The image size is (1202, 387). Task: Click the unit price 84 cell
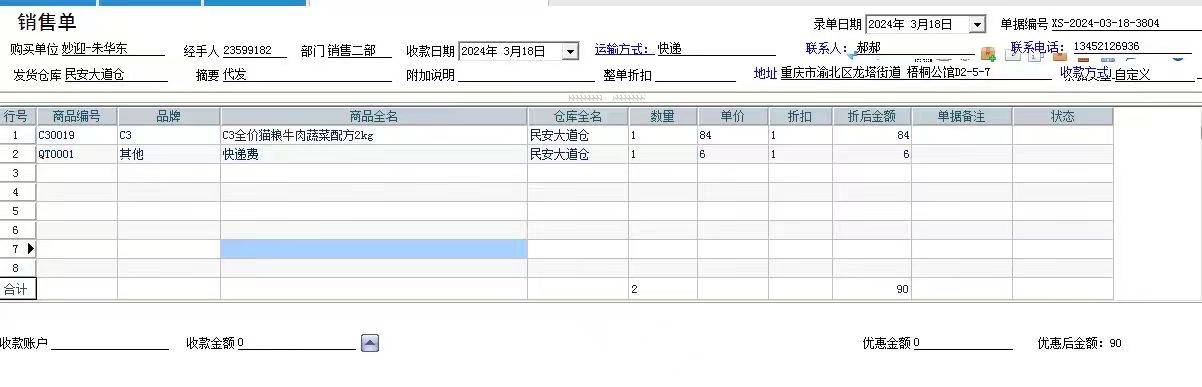[732, 135]
